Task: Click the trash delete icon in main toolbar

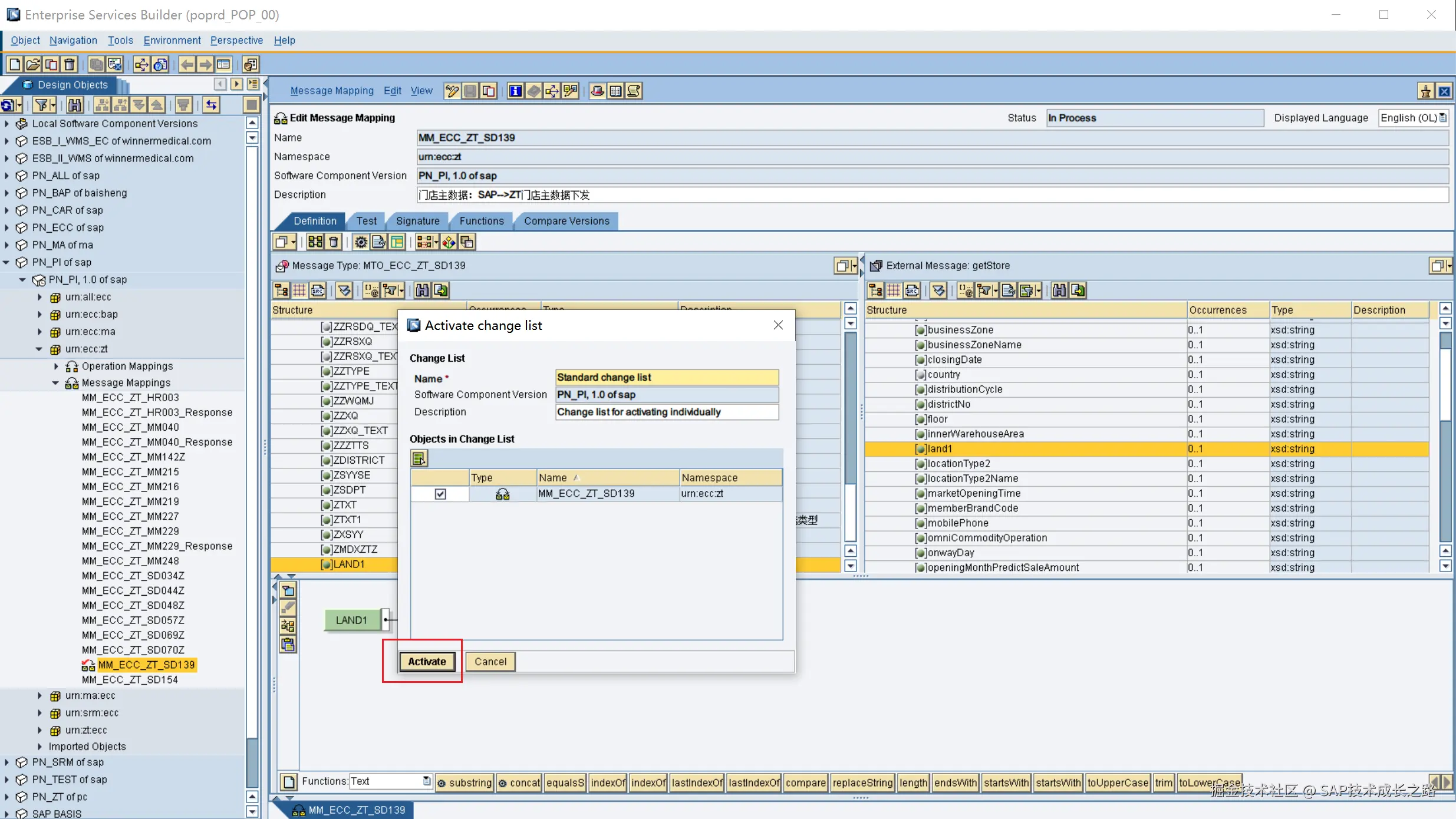Action: (70, 64)
